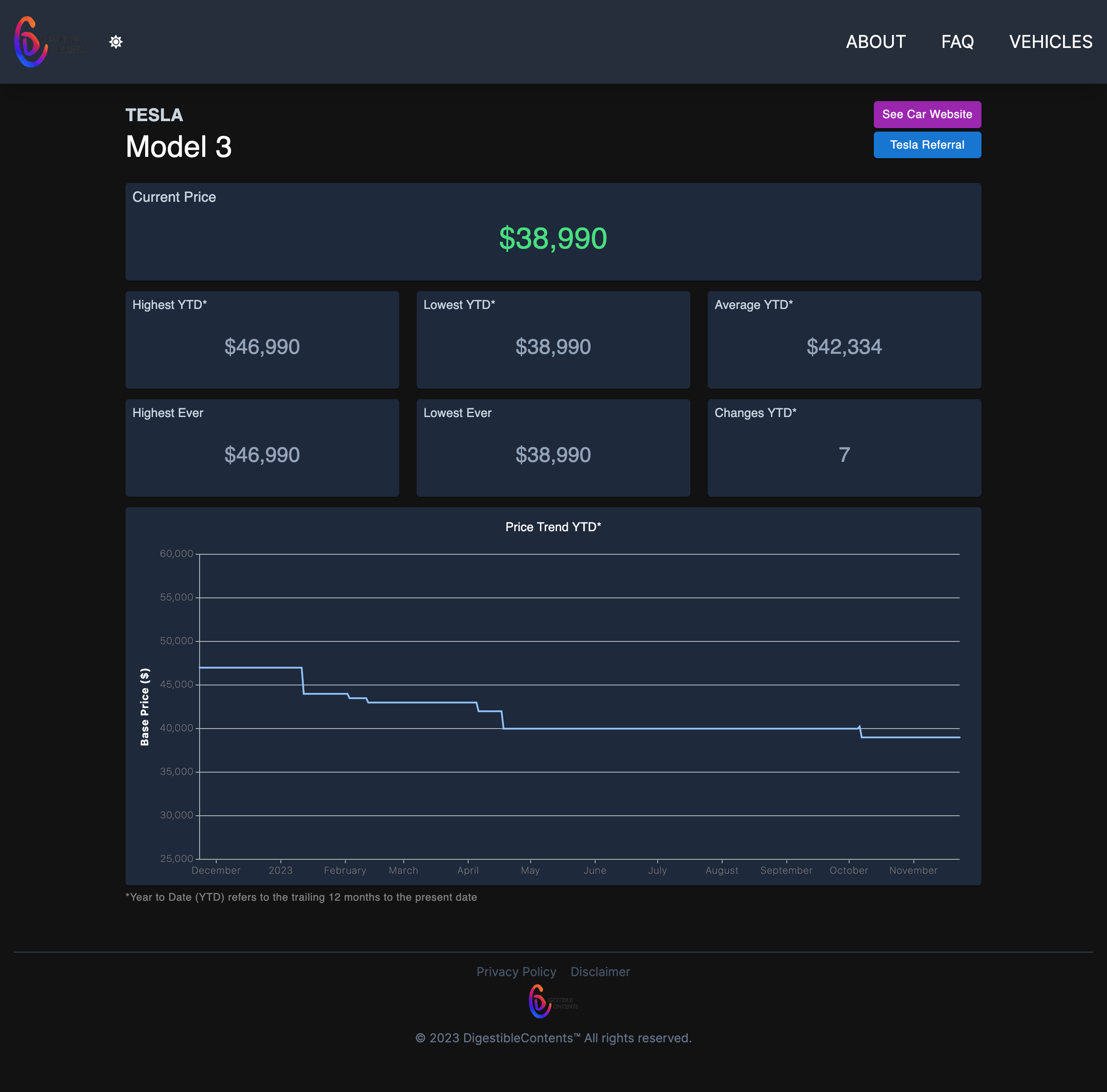The width and height of the screenshot is (1107, 1092).
Task: Click the November label on chart axis
Action: tap(913, 870)
